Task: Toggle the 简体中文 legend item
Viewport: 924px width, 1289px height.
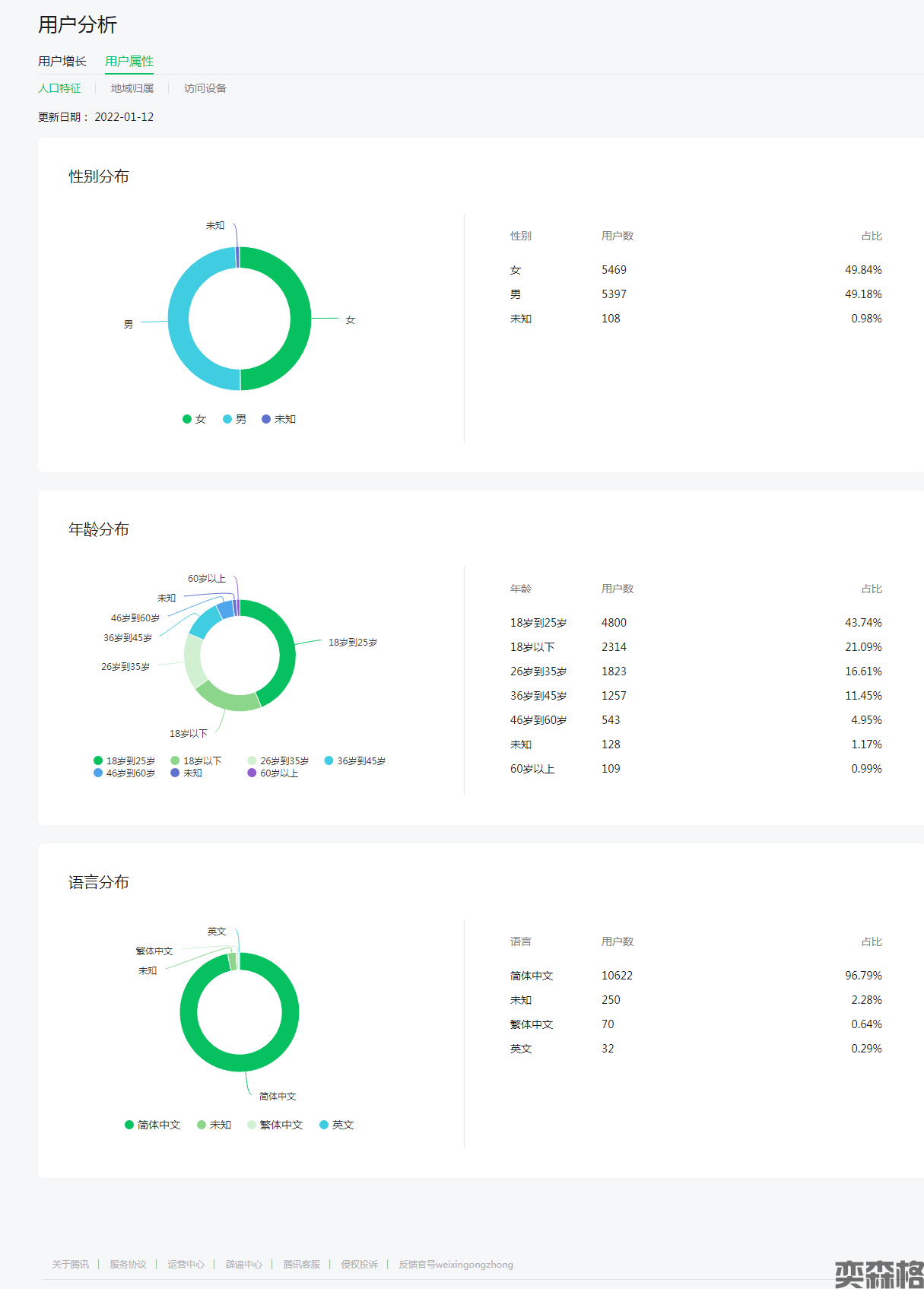Action: [x=153, y=1125]
